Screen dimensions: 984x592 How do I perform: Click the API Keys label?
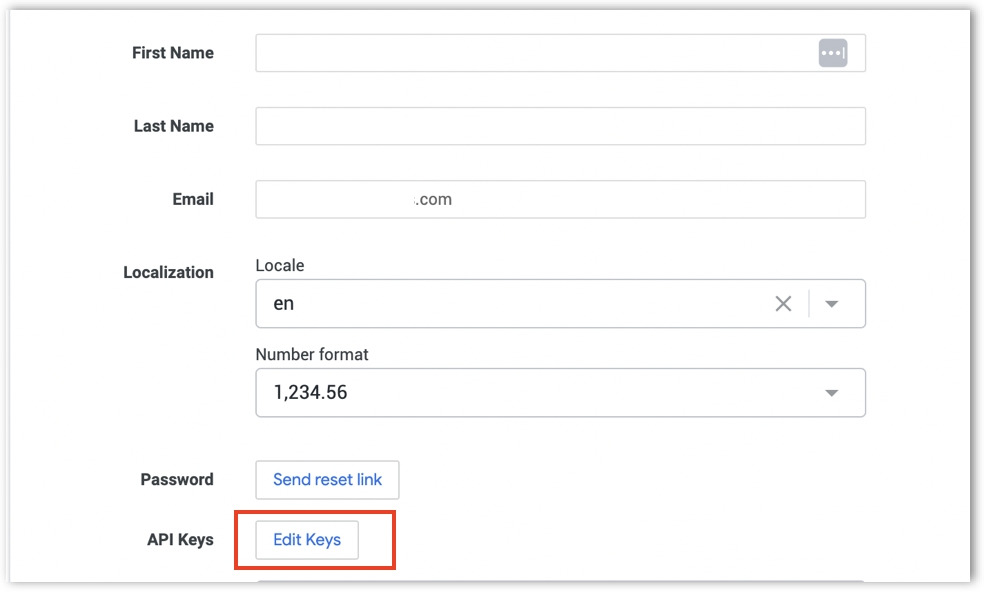[180, 540]
